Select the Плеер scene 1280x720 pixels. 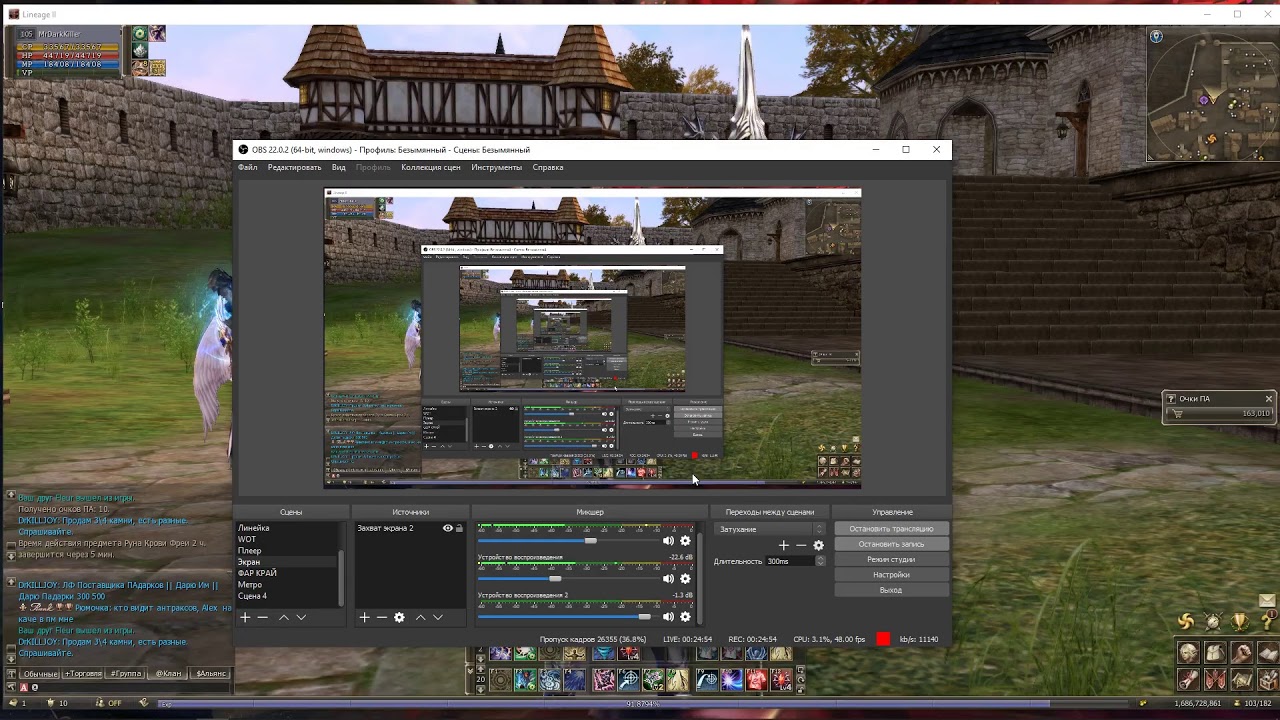(287, 551)
